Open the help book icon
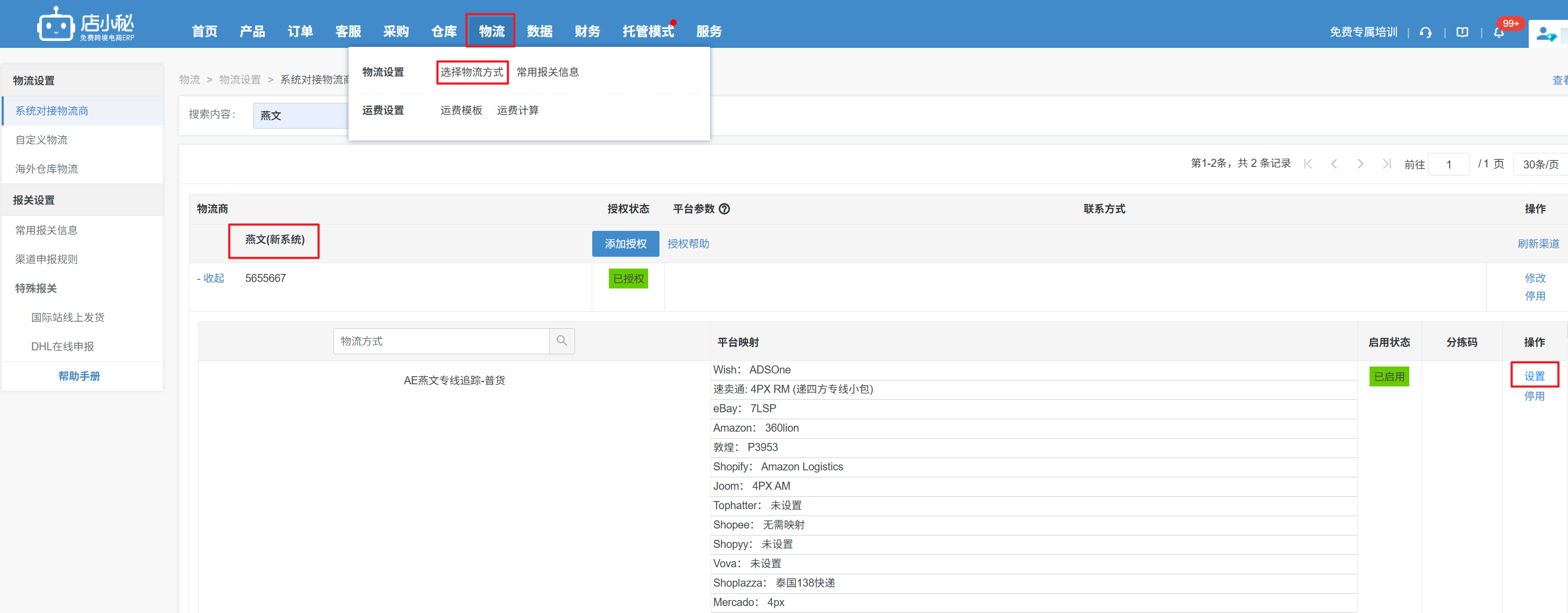This screenshot has height=613, width=1568. (x=1462, y=32)
